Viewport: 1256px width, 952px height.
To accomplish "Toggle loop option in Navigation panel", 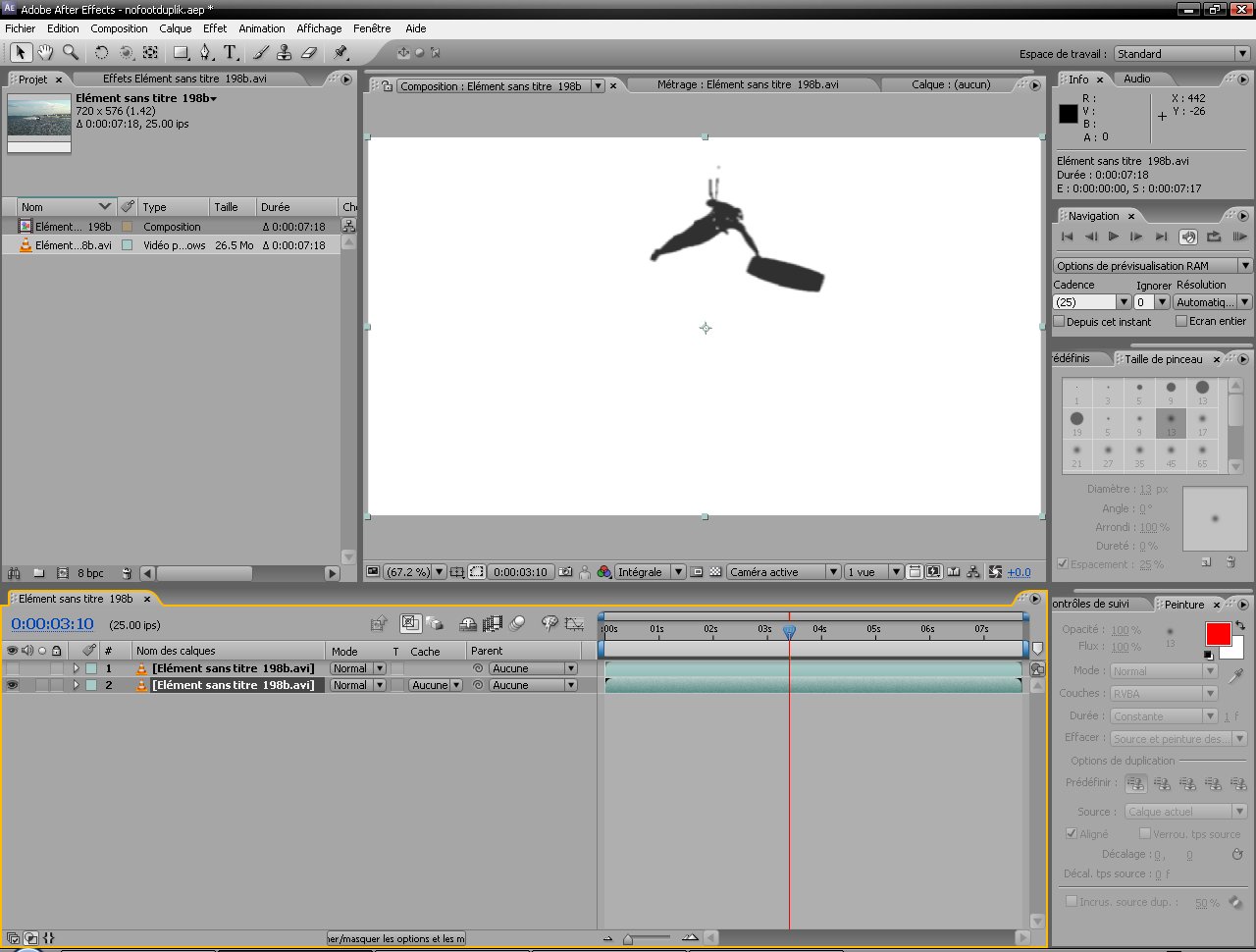I will (1214, 237).
